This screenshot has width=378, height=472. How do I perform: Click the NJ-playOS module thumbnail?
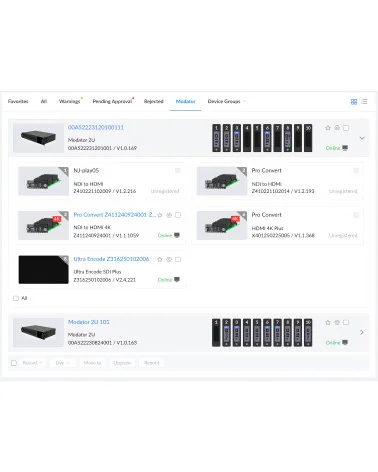(43, 181)
